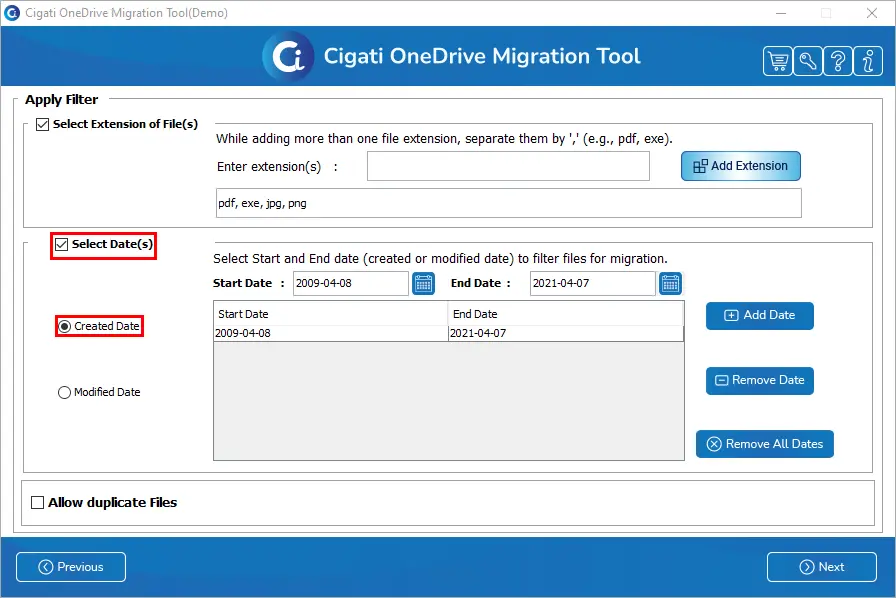The width and height of the screenshot is (896, 598).
Task: Go back with the Previous button
Action: (71, 567)
